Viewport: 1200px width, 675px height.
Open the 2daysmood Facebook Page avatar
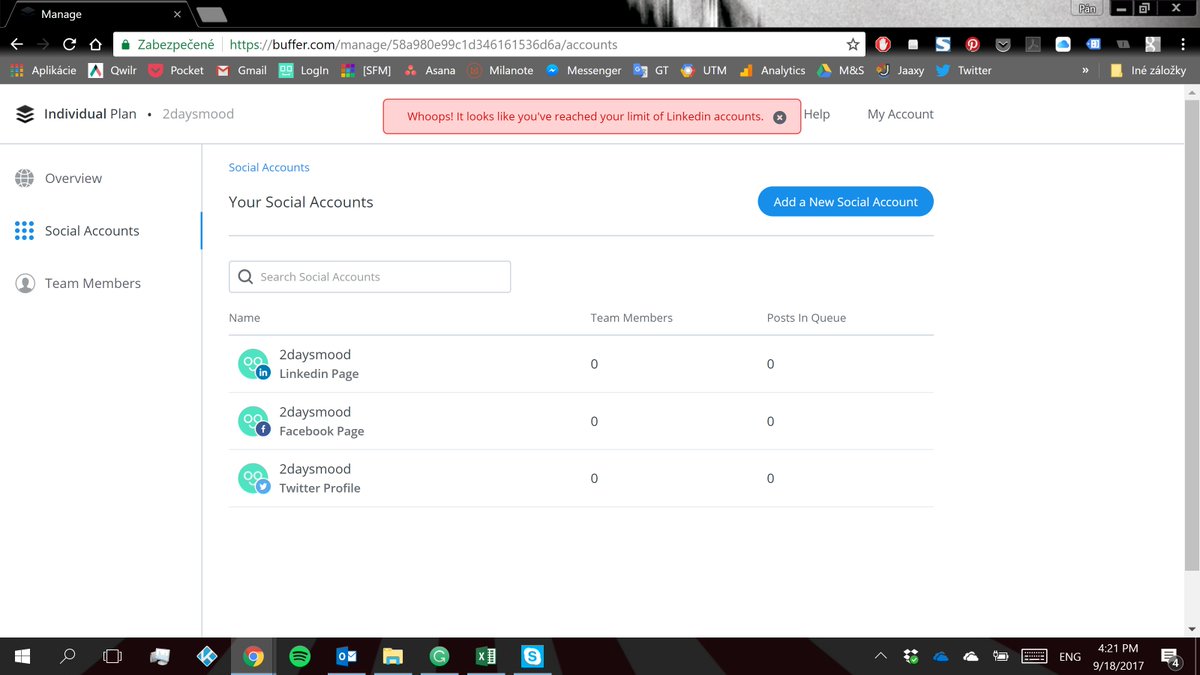pos(254,421)
